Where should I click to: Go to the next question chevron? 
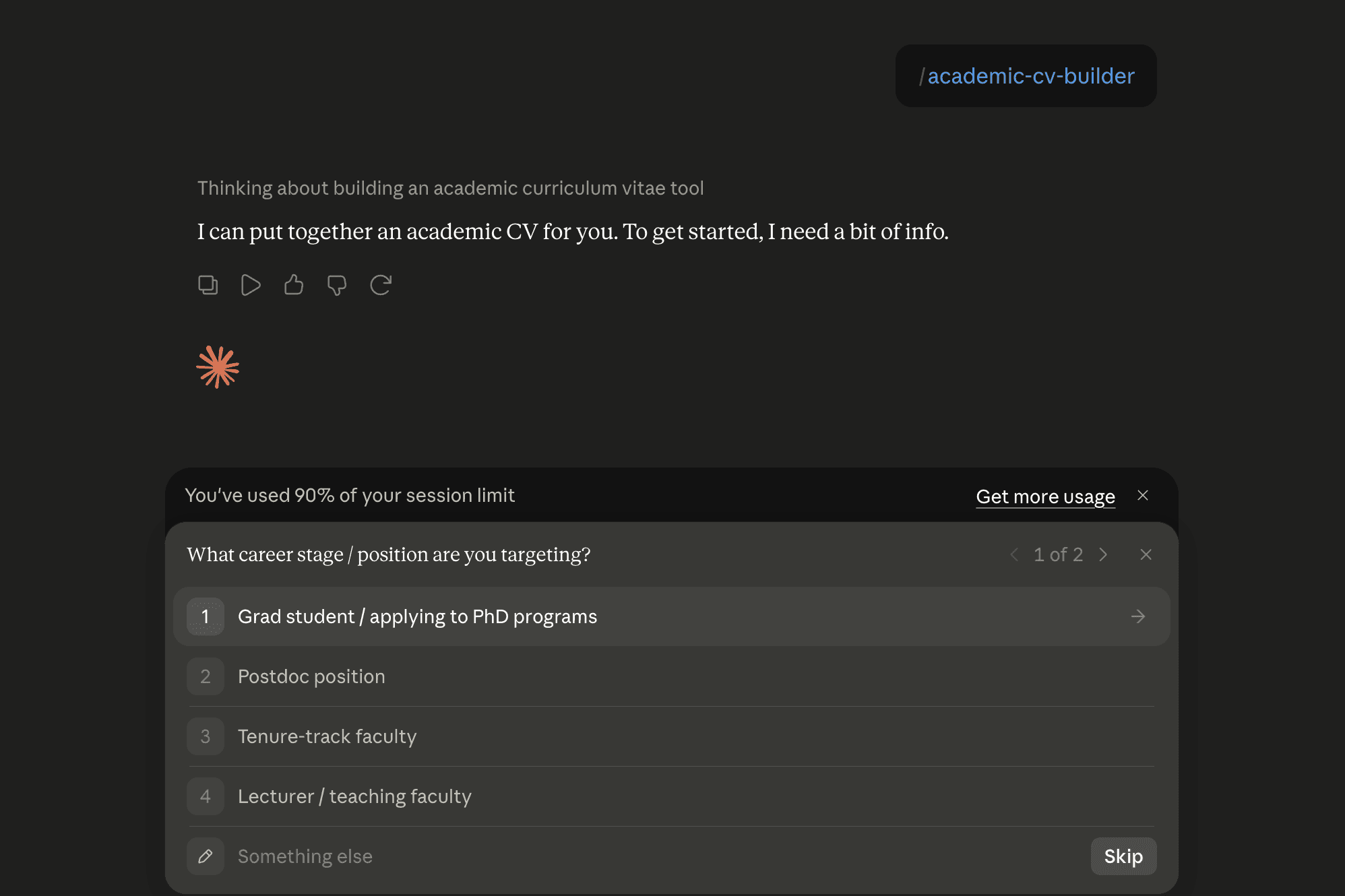coord(1103,554)
